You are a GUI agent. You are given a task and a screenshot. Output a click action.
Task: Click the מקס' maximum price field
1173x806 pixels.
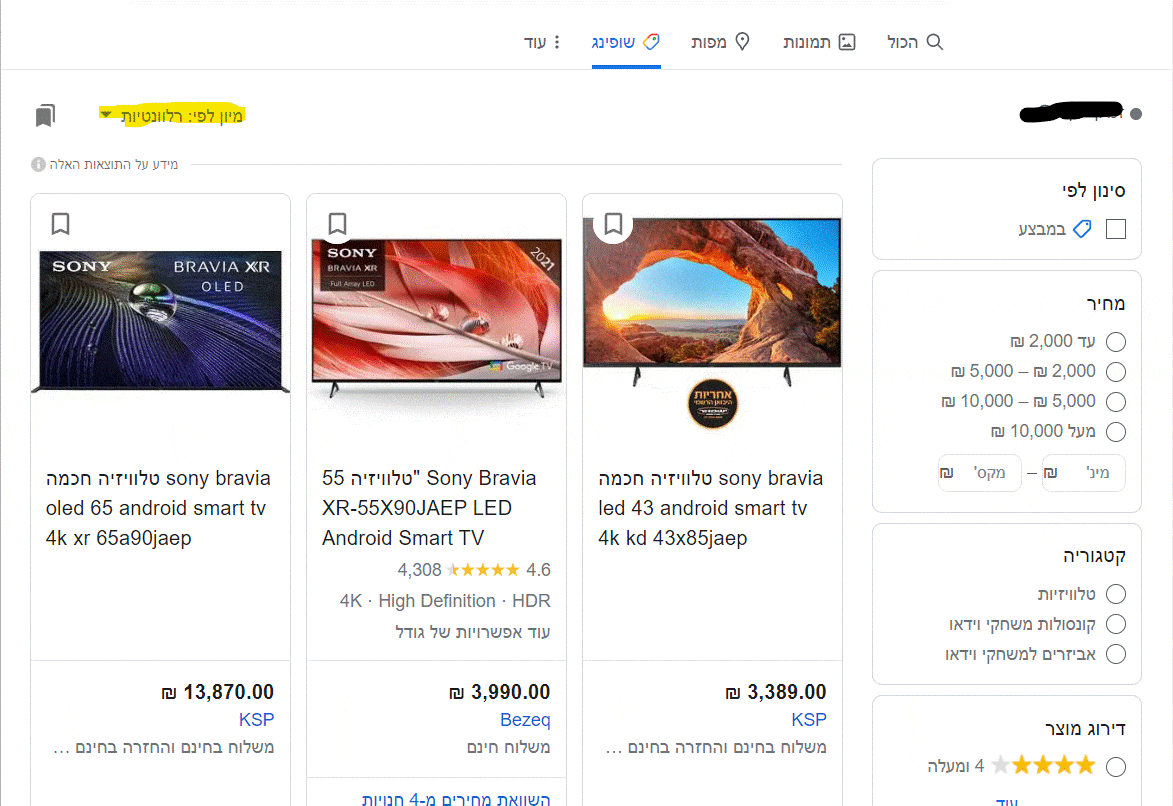point(979,473)
